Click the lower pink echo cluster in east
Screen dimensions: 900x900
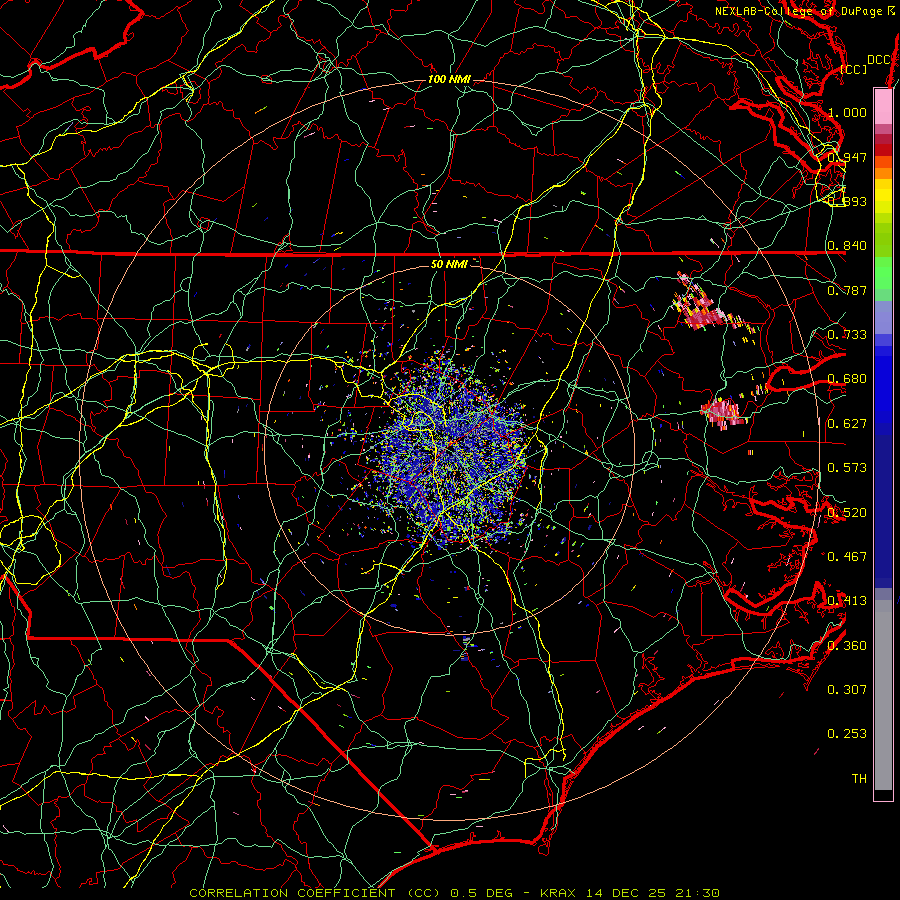click(723, 412)
